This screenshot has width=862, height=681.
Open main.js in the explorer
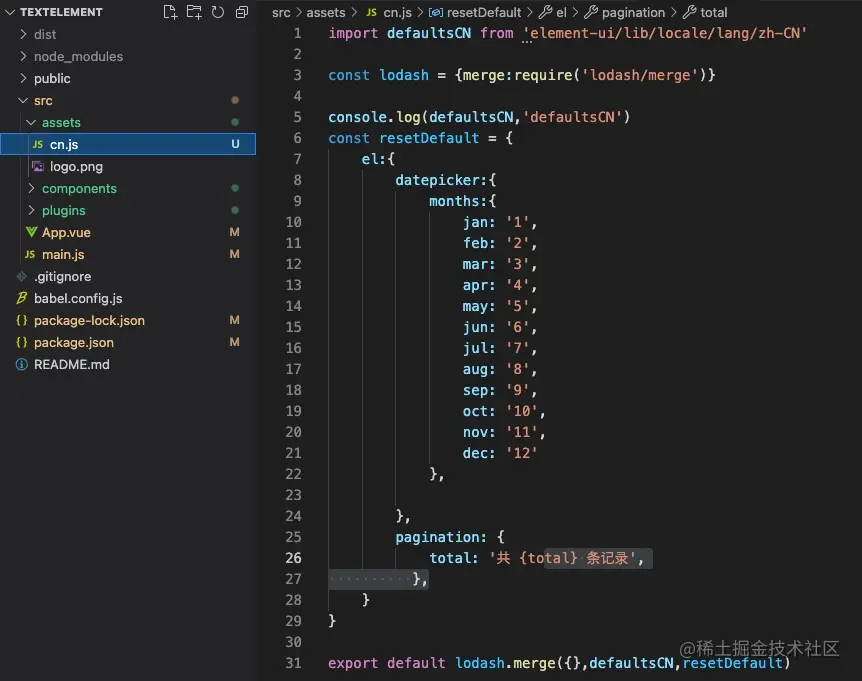(x=63, y=254)
